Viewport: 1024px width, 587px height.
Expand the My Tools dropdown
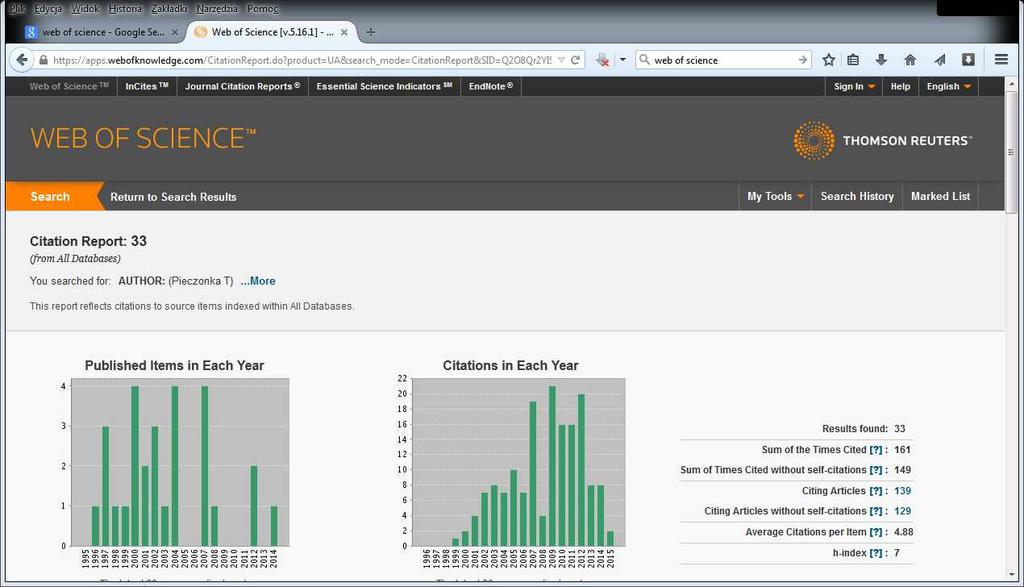(x=775, y=196)
